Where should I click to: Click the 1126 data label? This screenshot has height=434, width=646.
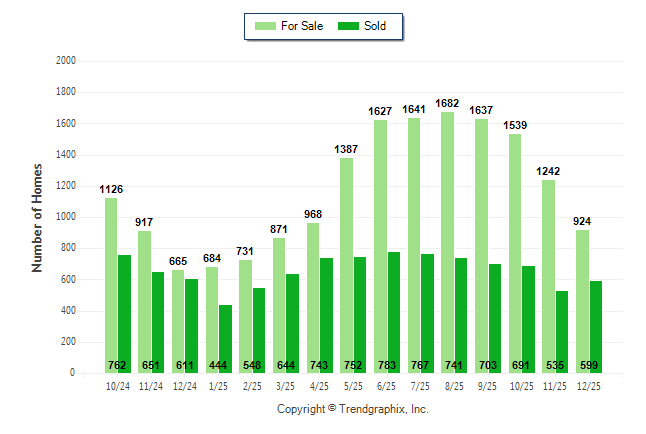[111, 190]
